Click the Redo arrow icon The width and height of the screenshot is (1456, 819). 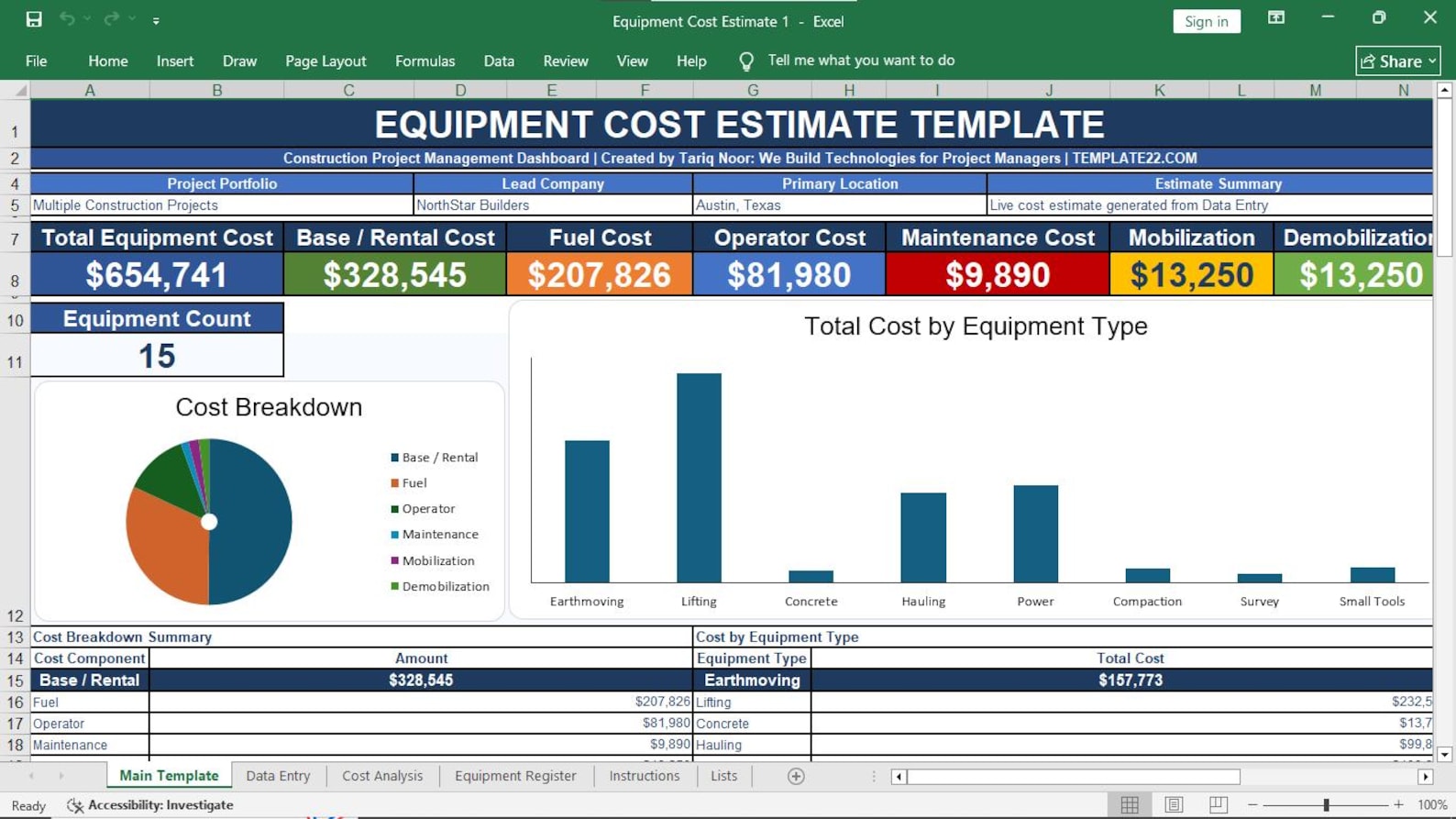point(111,19)
